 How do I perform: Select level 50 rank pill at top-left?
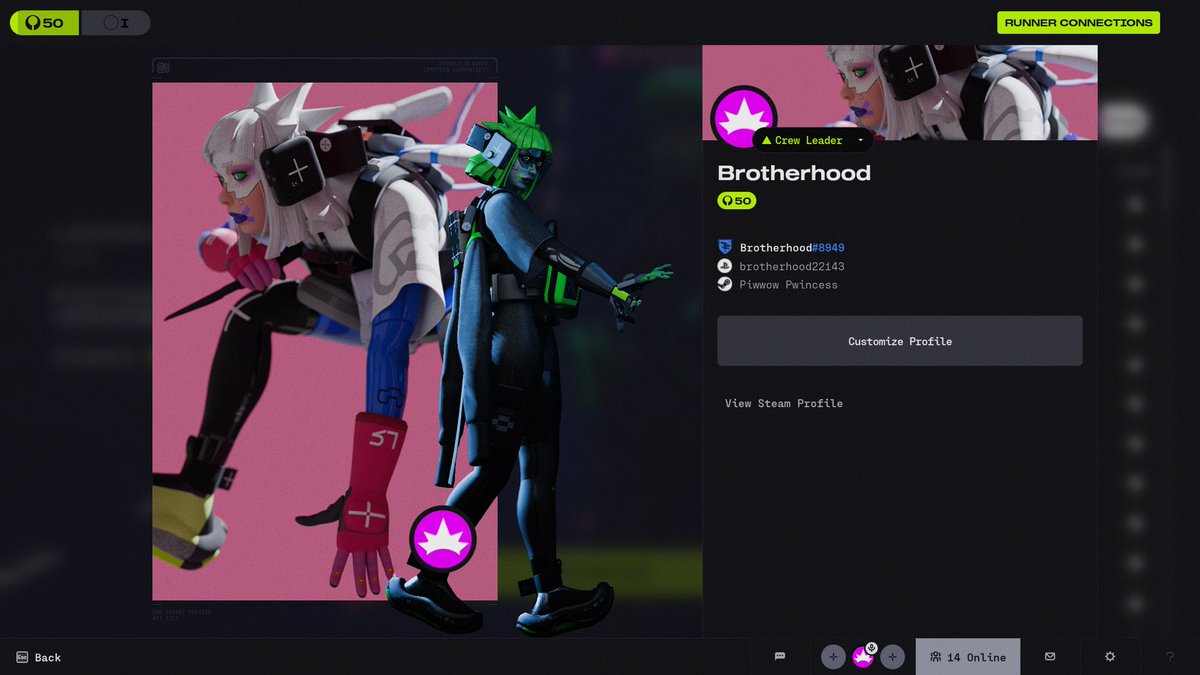44,22
